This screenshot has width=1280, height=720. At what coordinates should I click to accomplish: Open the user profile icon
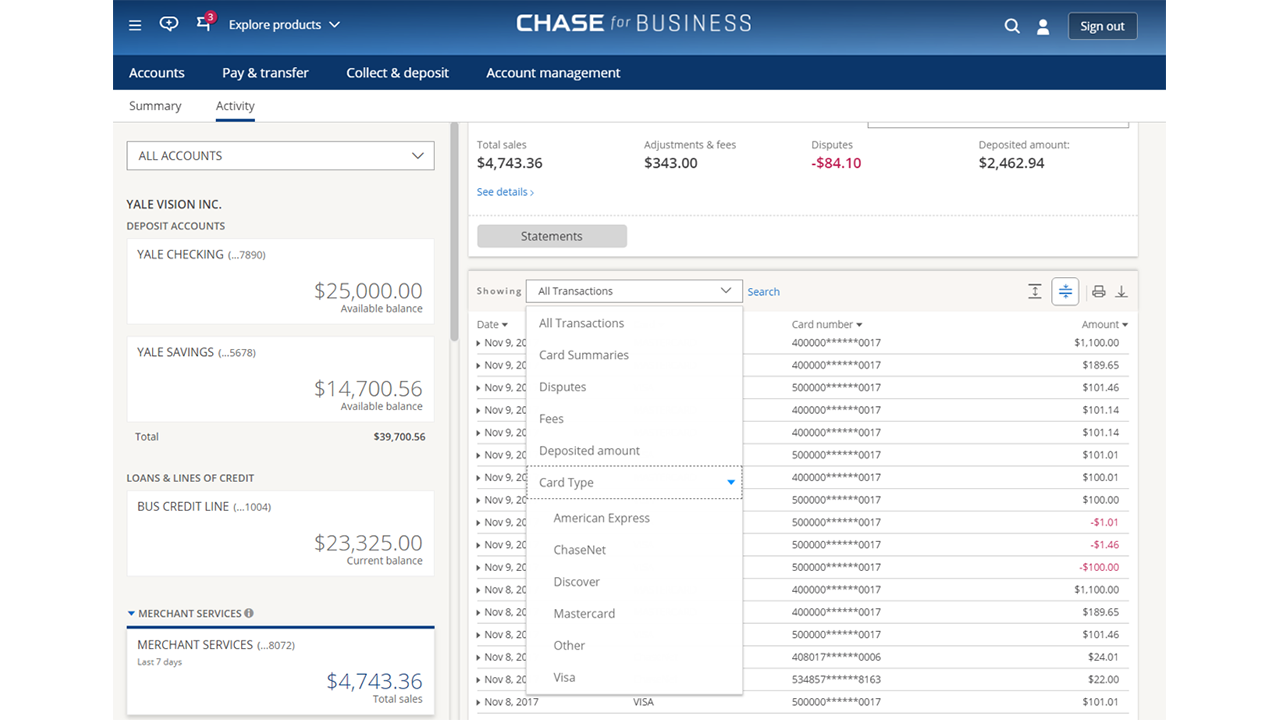[x=1043, y=26]
